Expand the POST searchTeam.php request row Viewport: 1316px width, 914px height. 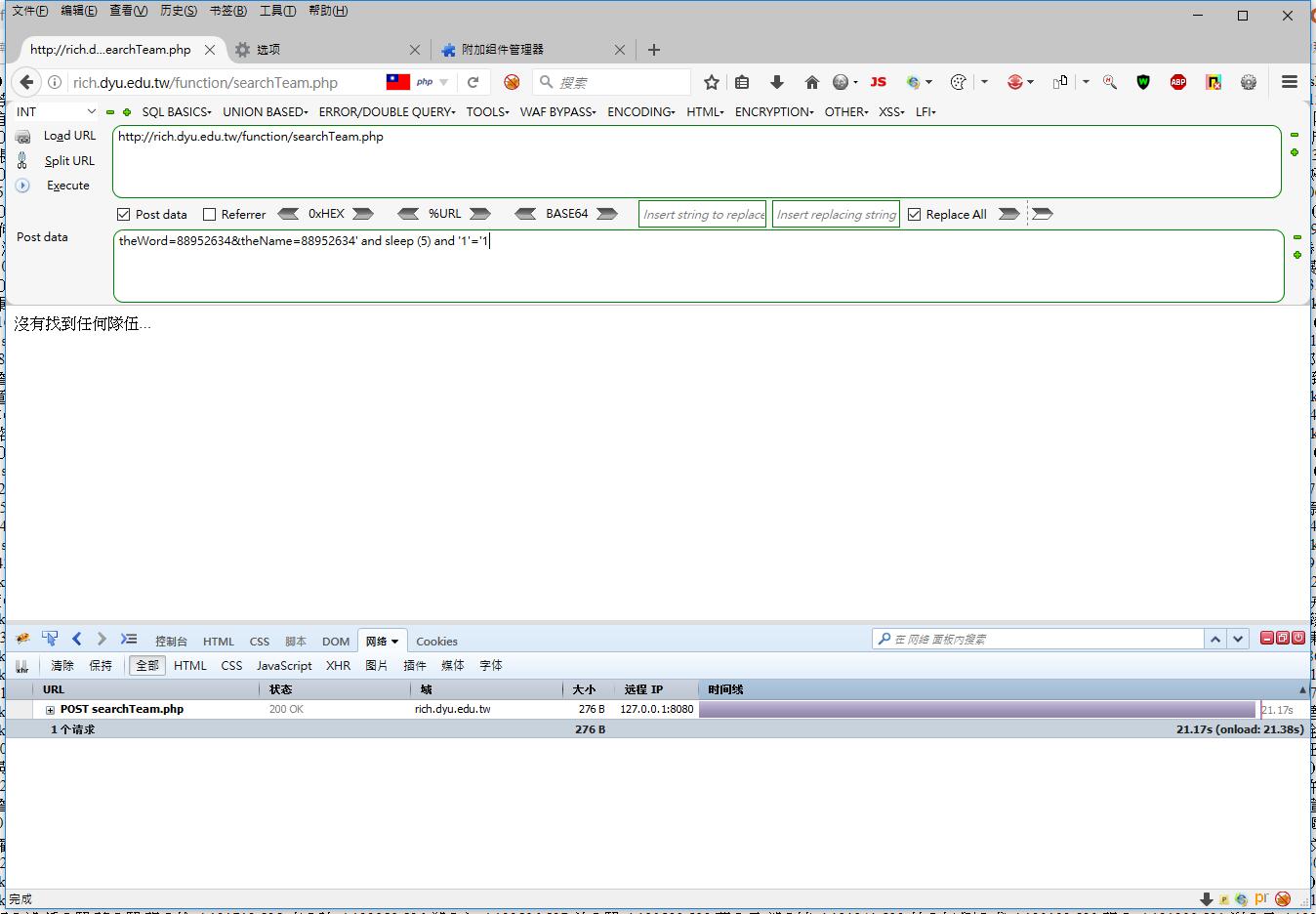coord(50,710)
